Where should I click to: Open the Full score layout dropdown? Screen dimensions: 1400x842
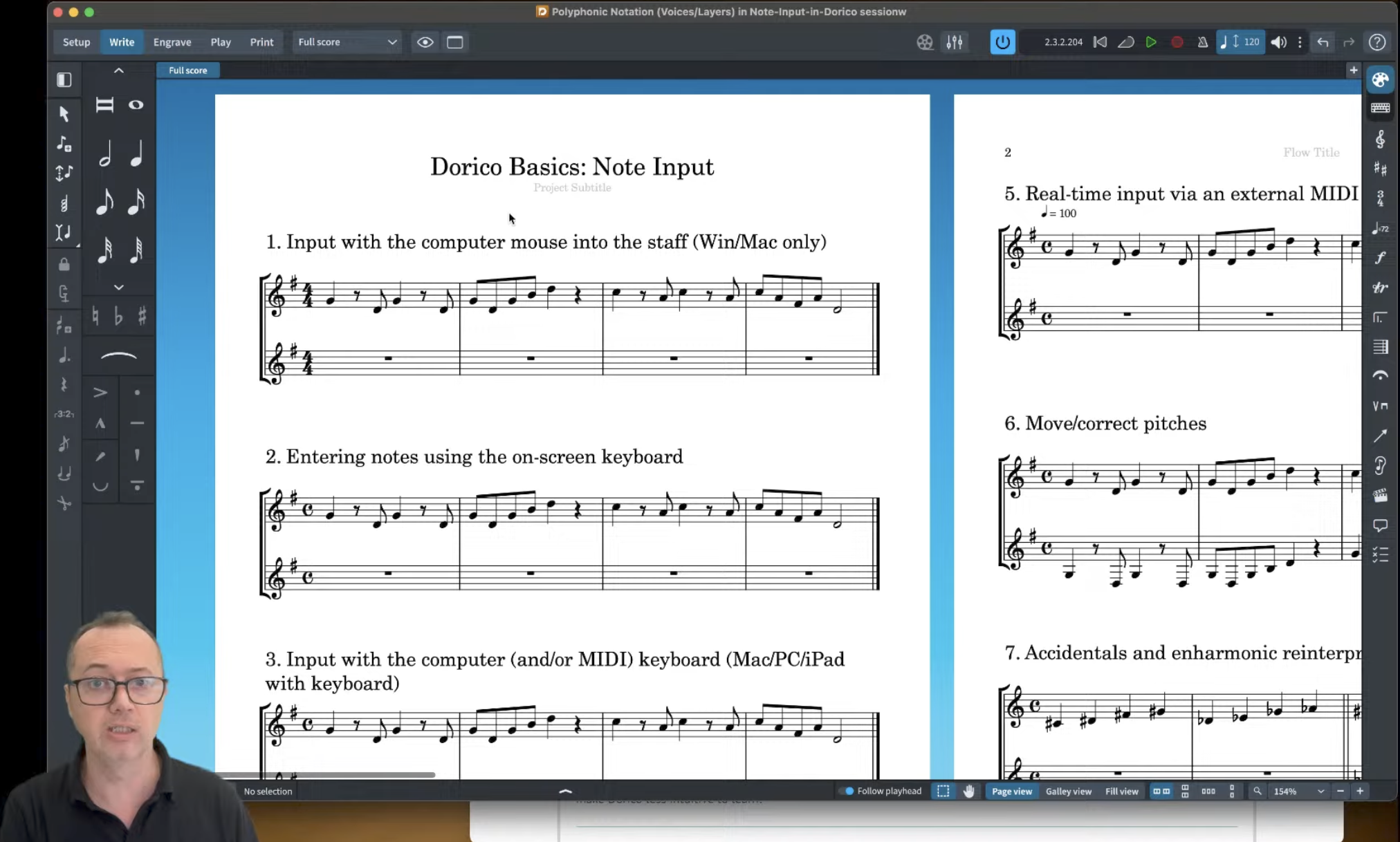click(x=347, y=42)
